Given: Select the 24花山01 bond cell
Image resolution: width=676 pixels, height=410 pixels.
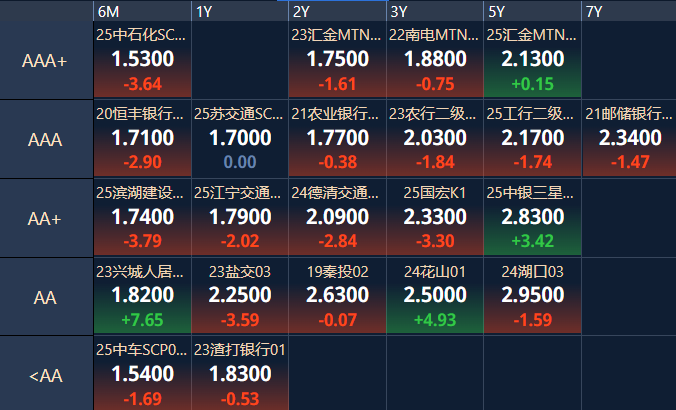Looking at the screenshot, I should point(435,295).
